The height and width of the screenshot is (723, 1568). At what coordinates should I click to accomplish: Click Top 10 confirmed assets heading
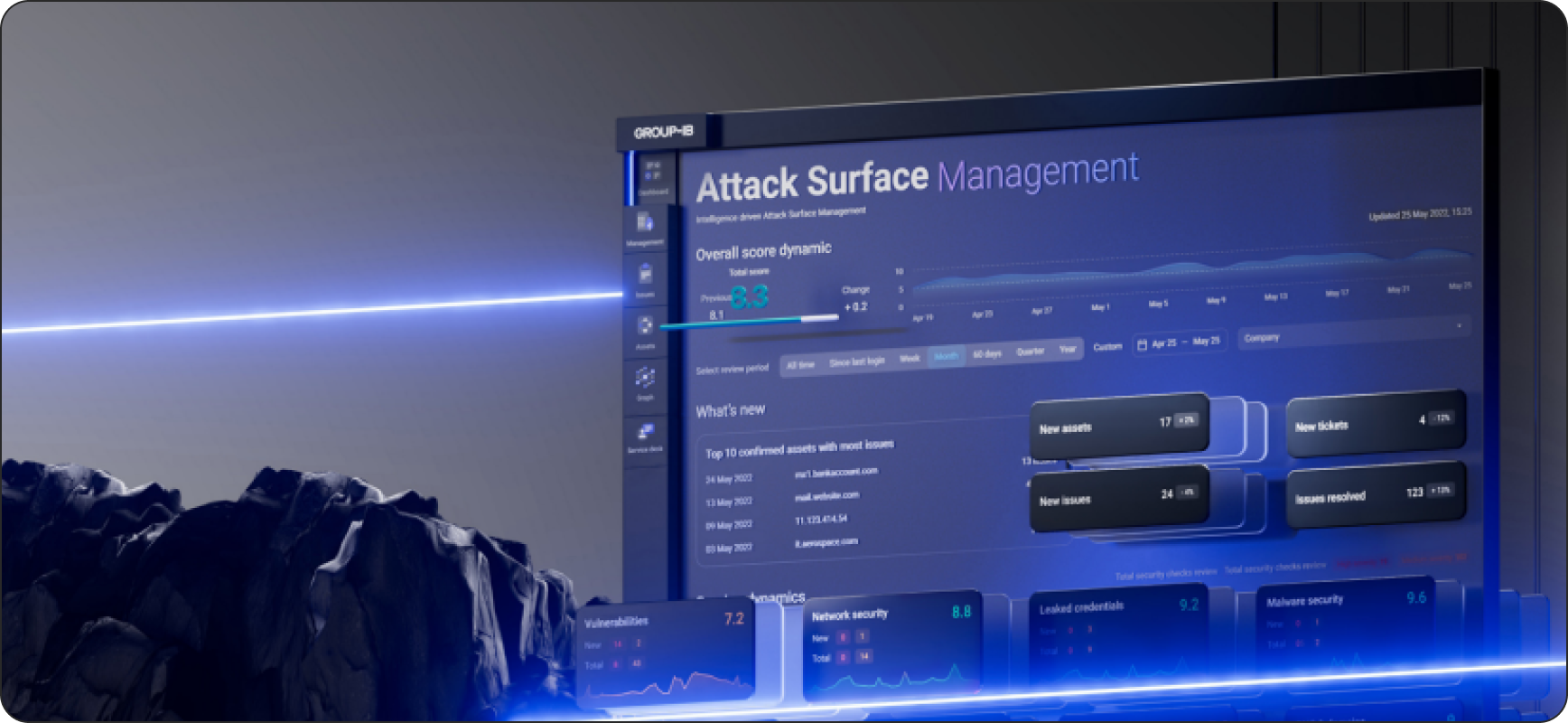(x=799, y=448)
